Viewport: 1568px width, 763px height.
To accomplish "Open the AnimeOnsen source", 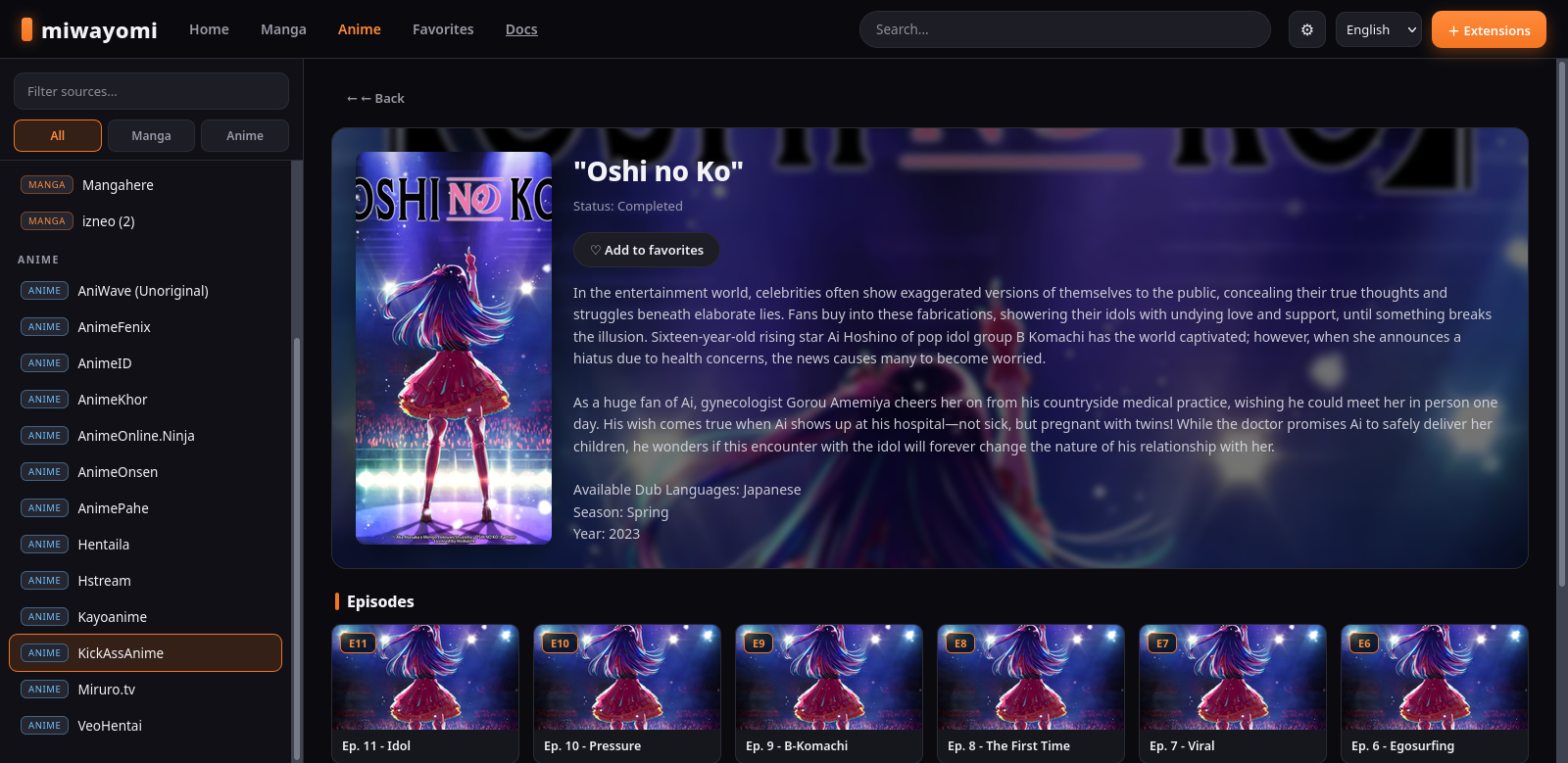I will (146, 472).
